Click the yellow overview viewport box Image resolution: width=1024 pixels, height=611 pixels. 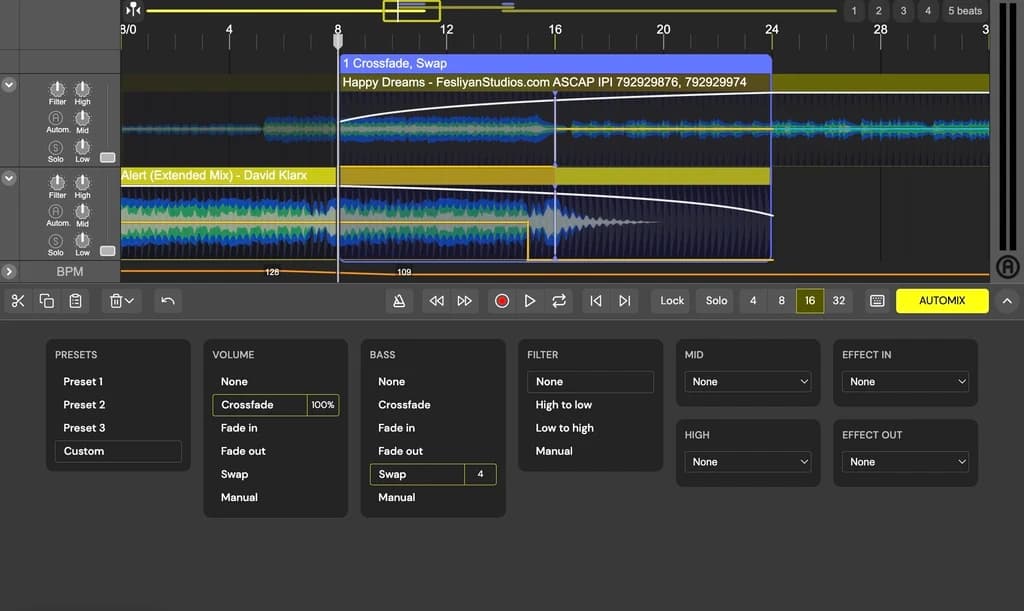(411, 10)
